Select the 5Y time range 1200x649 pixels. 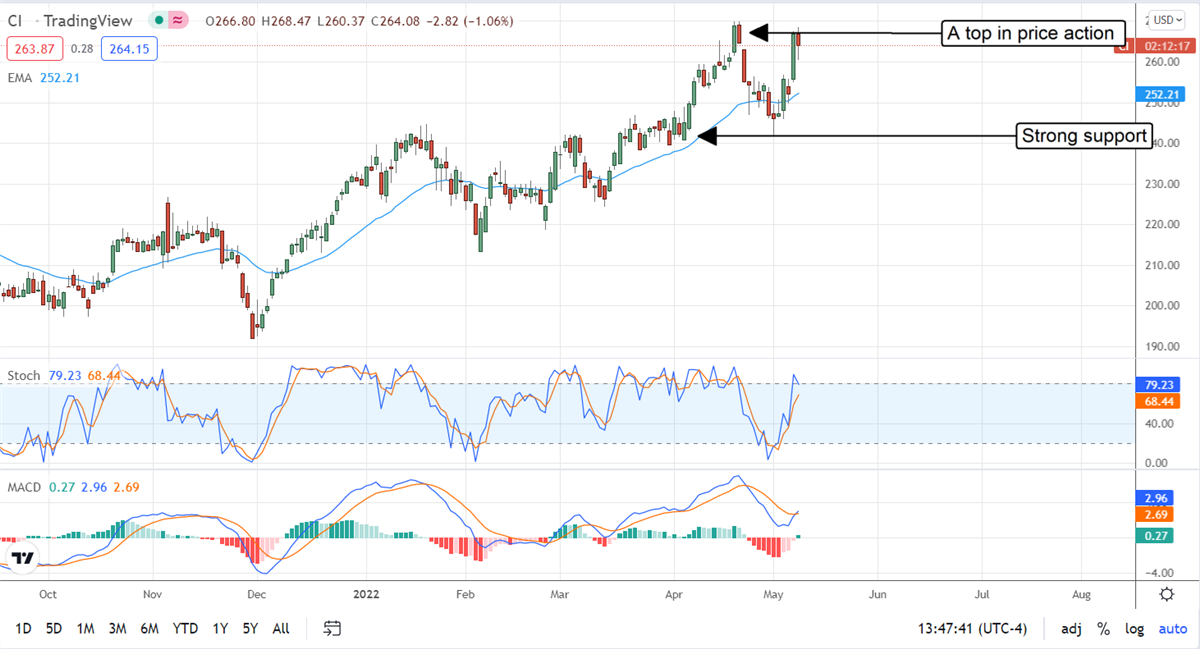248,629
